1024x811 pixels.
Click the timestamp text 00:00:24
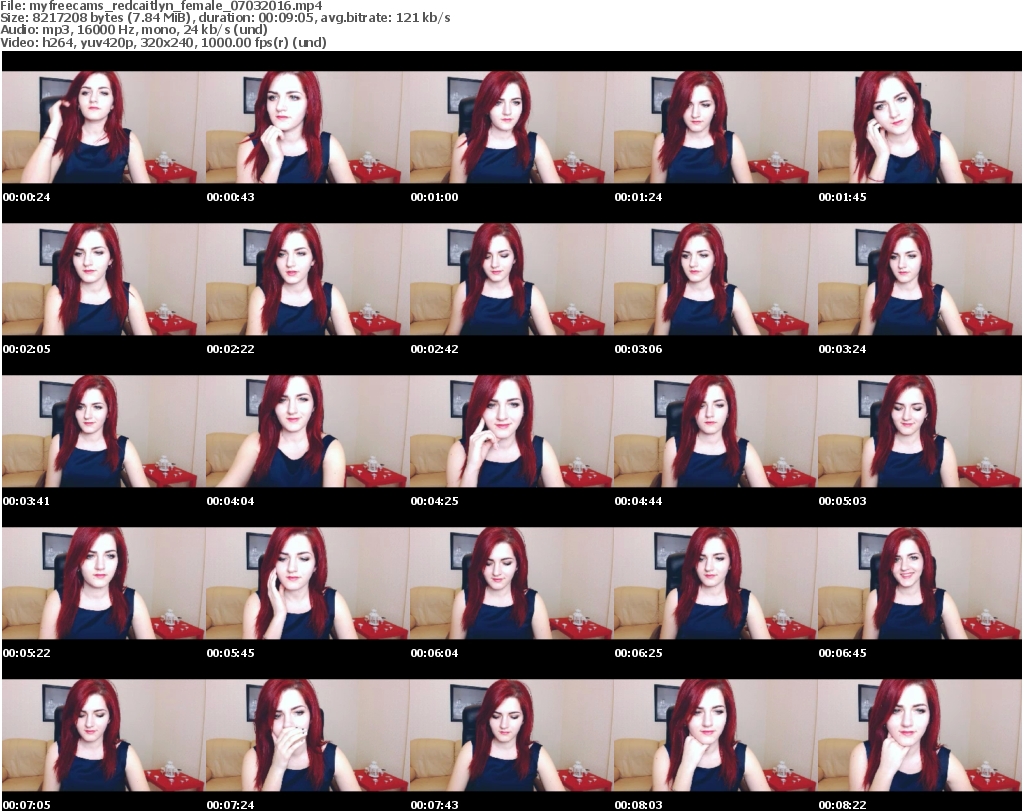[26, 197]
